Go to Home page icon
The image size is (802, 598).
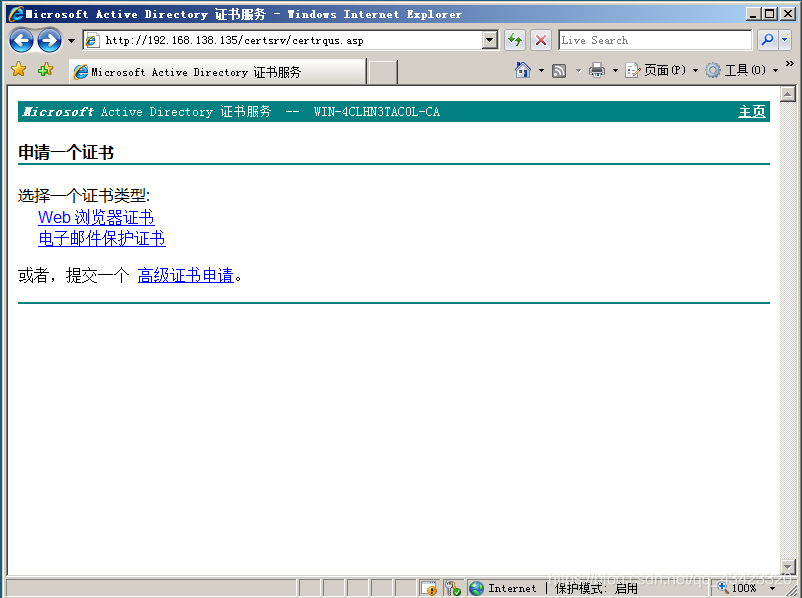pyautogui.click(x=523, y=70)
